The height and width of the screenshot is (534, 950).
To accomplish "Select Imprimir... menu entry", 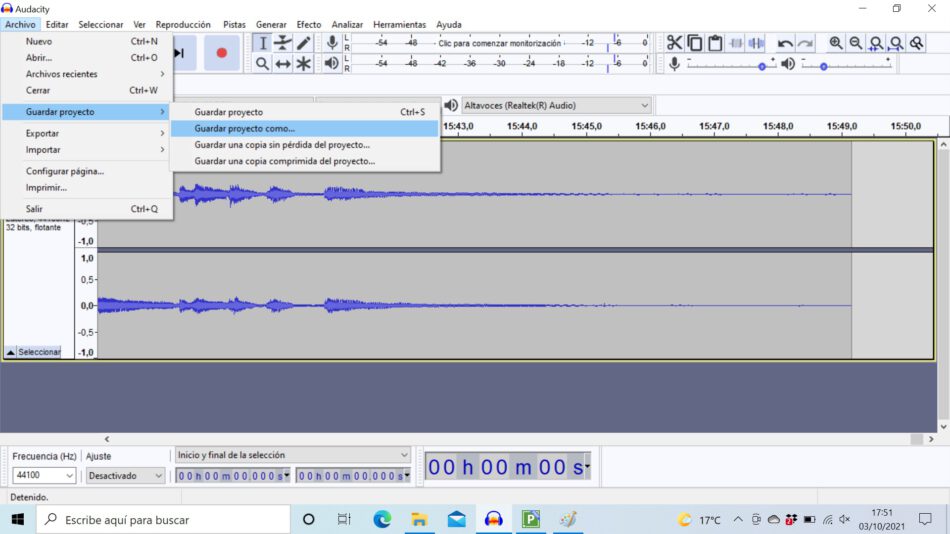I will coord(87,188).
